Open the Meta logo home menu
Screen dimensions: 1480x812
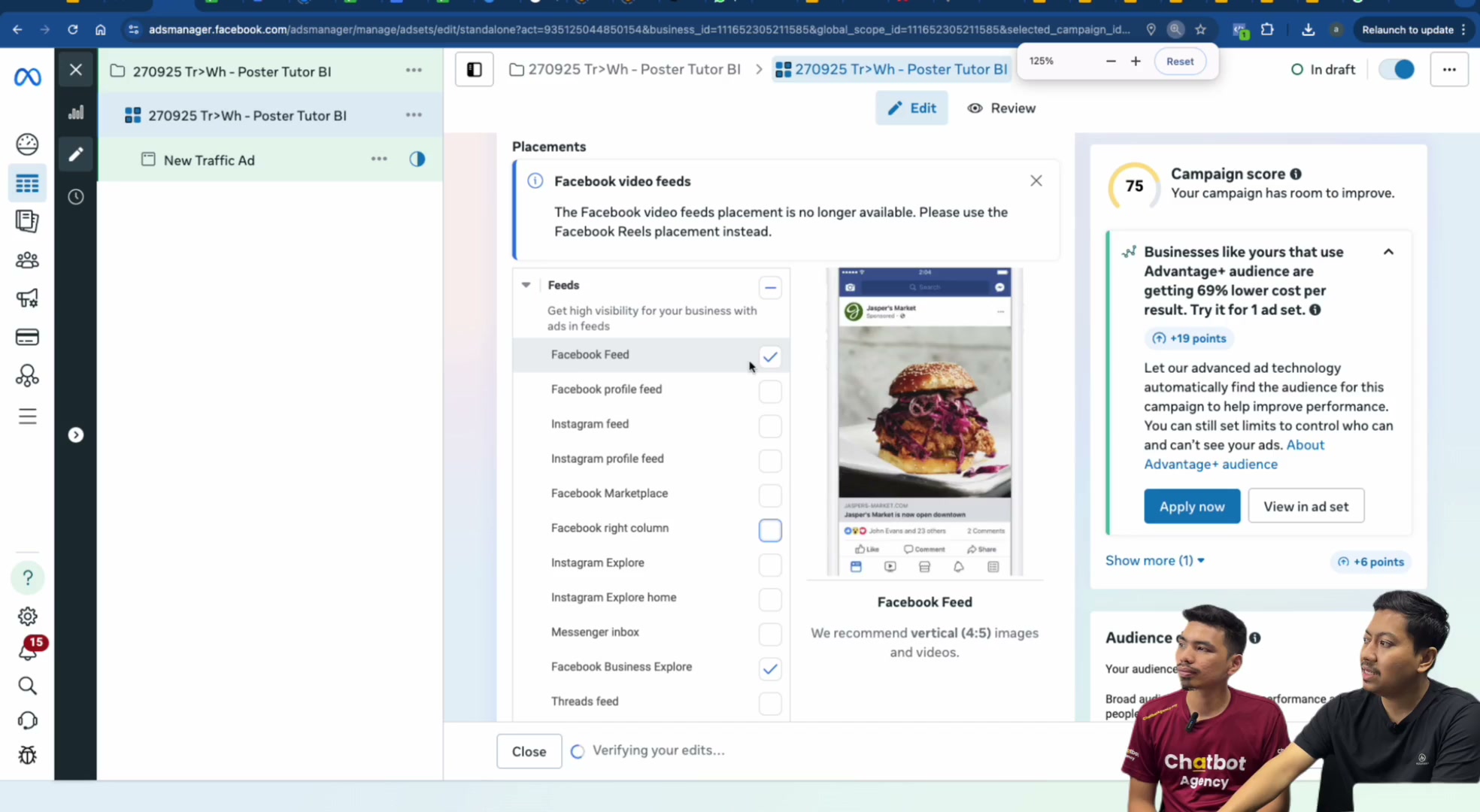click(x=28, y=76)
